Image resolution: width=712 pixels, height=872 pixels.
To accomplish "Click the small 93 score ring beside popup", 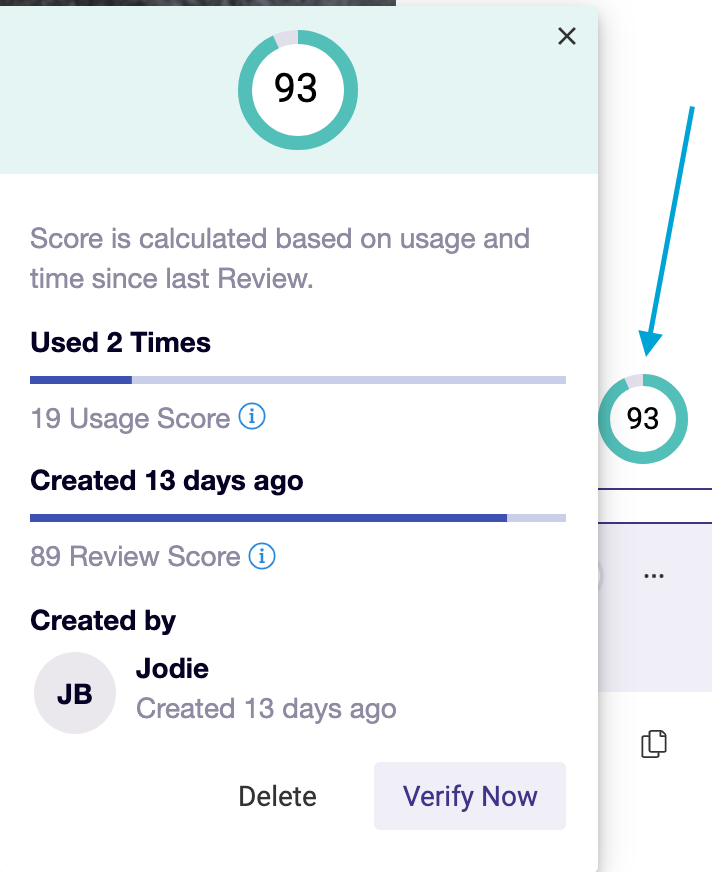I will (643, 418).
